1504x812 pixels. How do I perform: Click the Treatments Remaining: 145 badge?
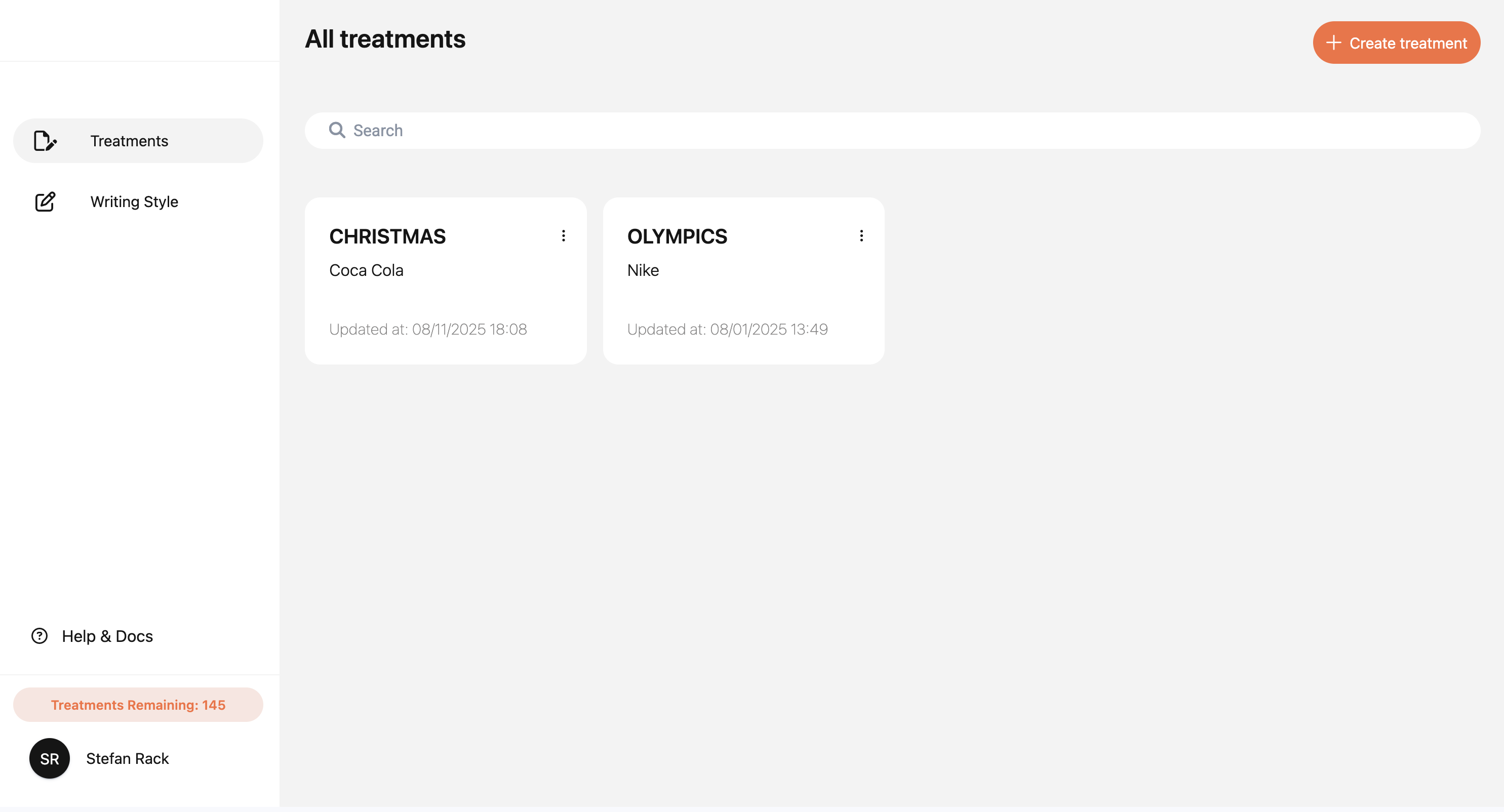tap(138, 705)
